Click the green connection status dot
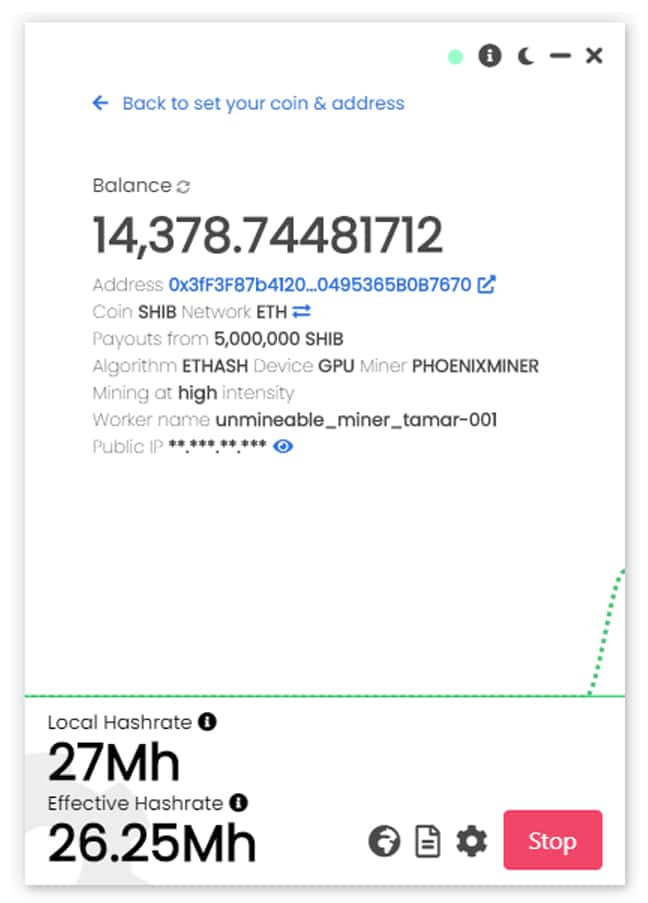Screen dimensions: 648x903 (455, 56)
